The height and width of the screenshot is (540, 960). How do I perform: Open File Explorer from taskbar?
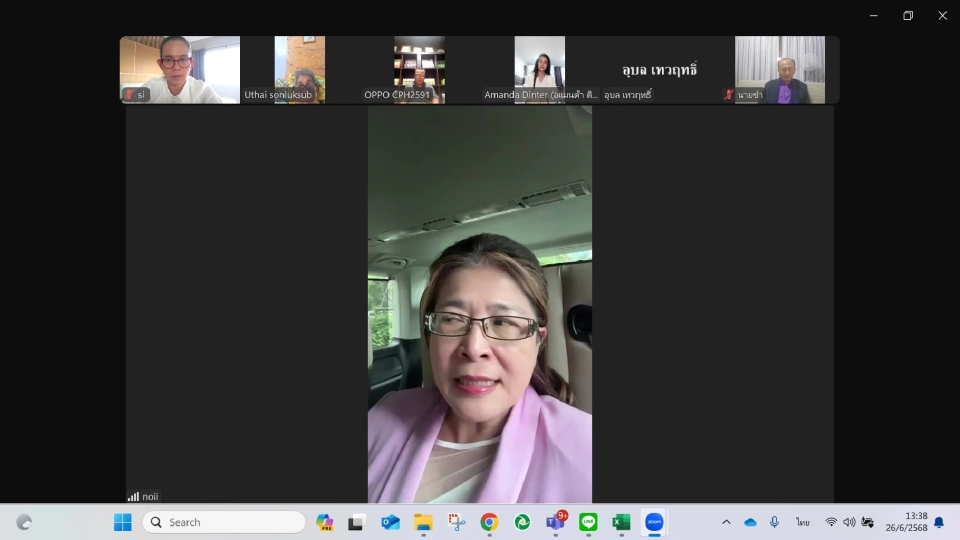pos(423,522)
